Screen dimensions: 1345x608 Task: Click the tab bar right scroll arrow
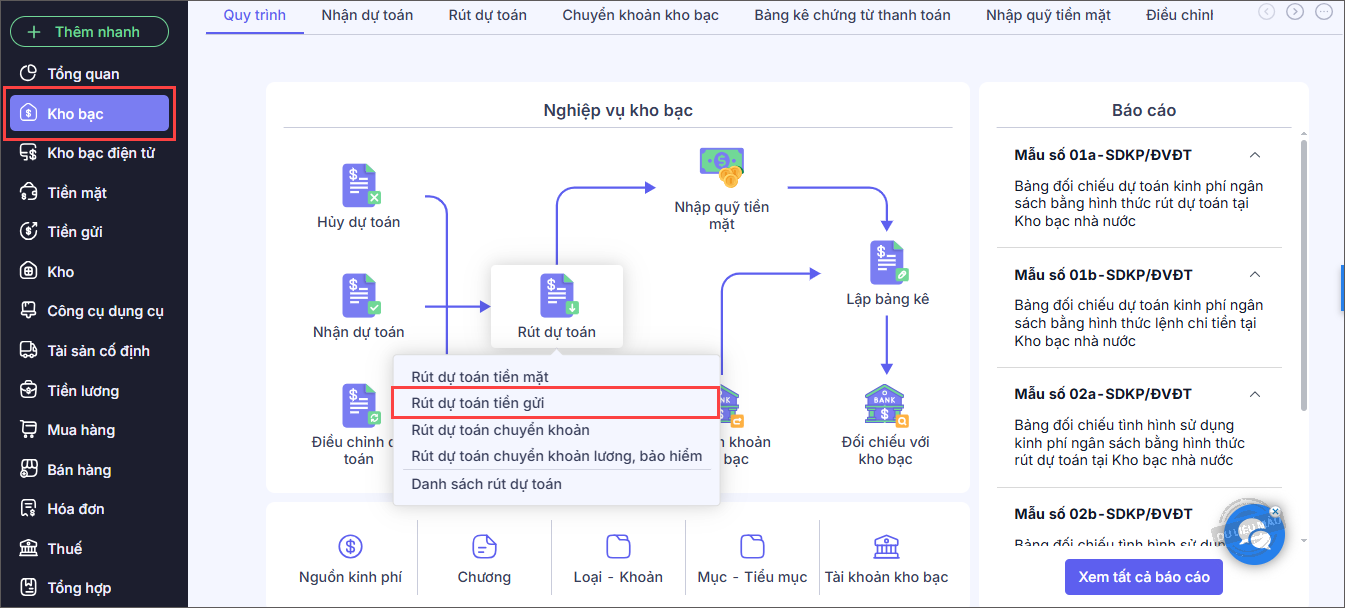pyautogui.click(x=1295, y=12)
